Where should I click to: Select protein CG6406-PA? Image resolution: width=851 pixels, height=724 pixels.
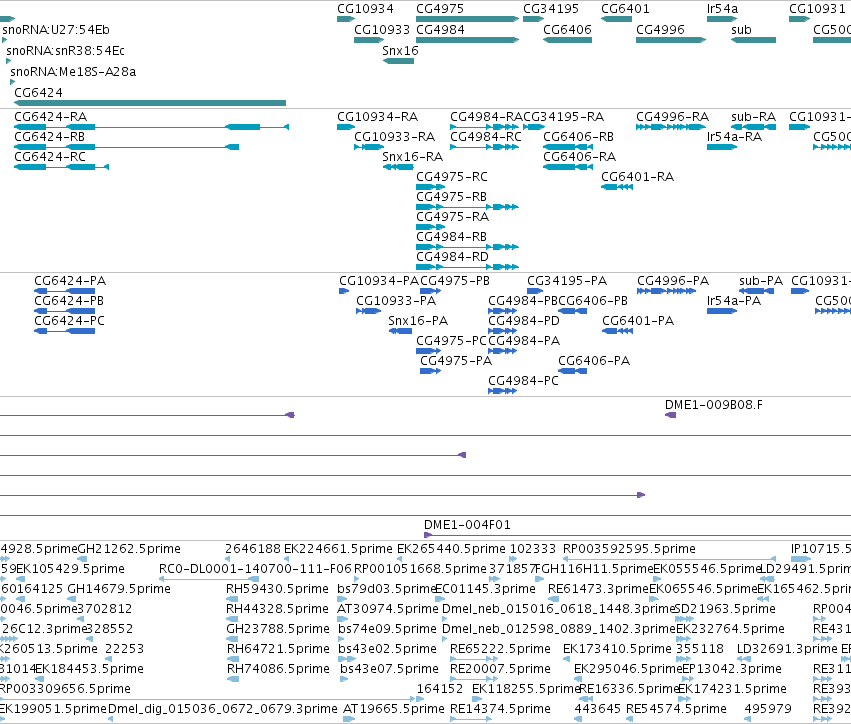572,372
